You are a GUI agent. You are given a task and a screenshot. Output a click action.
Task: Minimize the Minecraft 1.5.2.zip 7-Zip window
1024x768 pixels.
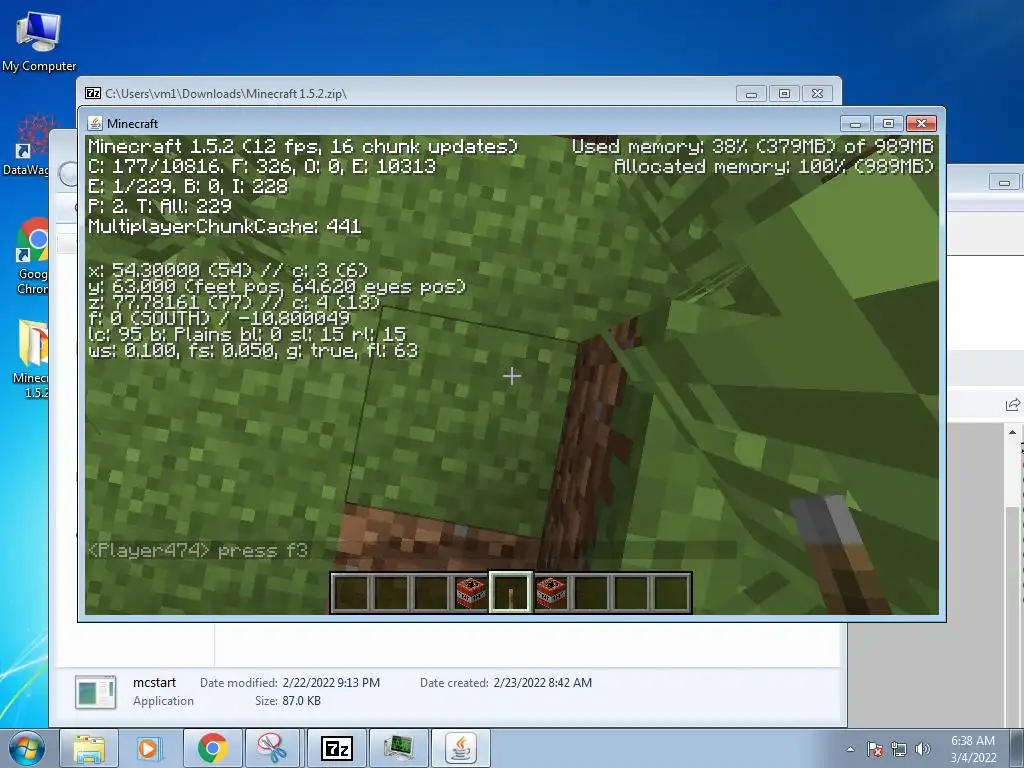point(751,94)
